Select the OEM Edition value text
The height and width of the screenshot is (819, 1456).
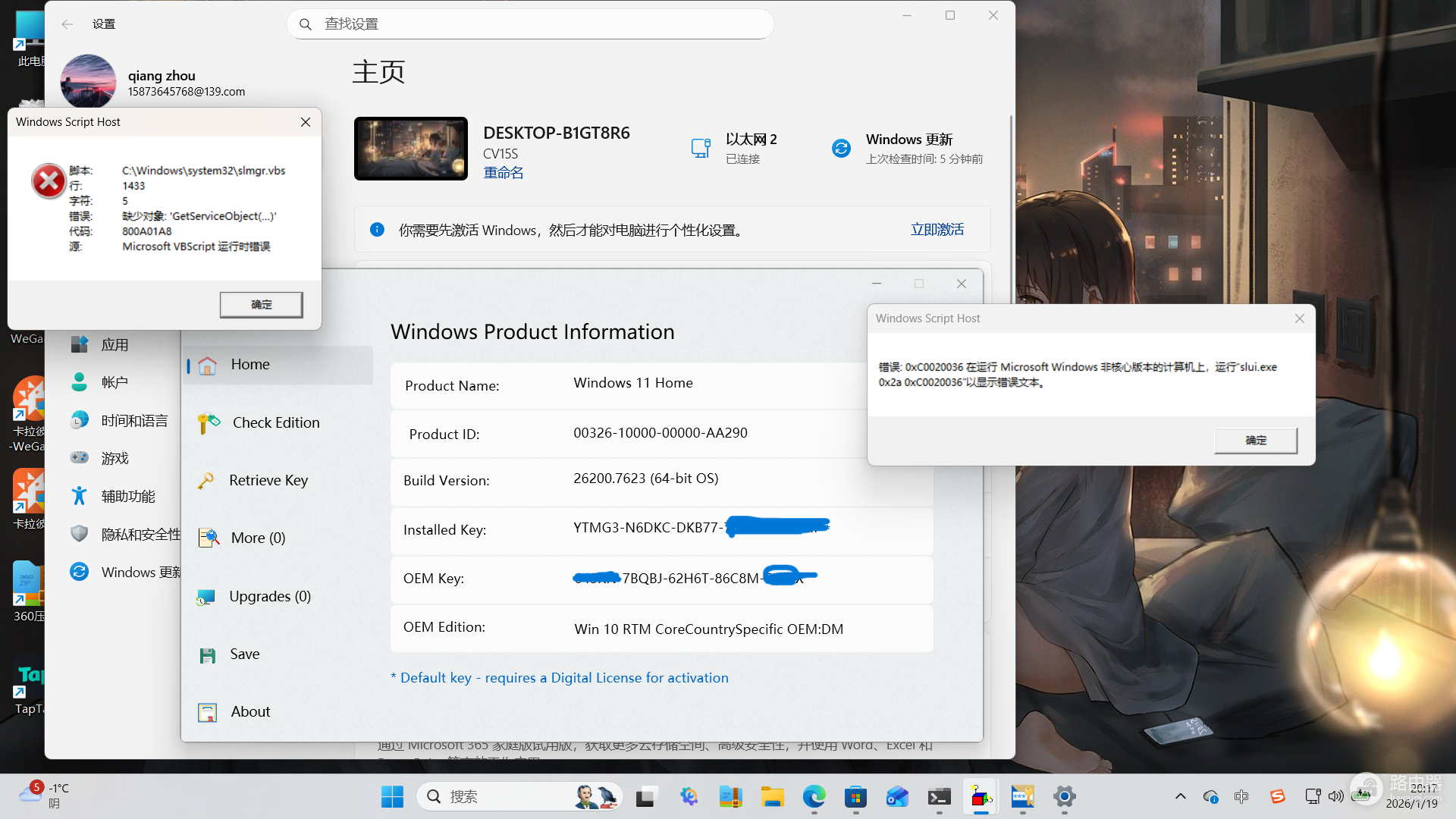click(x=709, y=629)
